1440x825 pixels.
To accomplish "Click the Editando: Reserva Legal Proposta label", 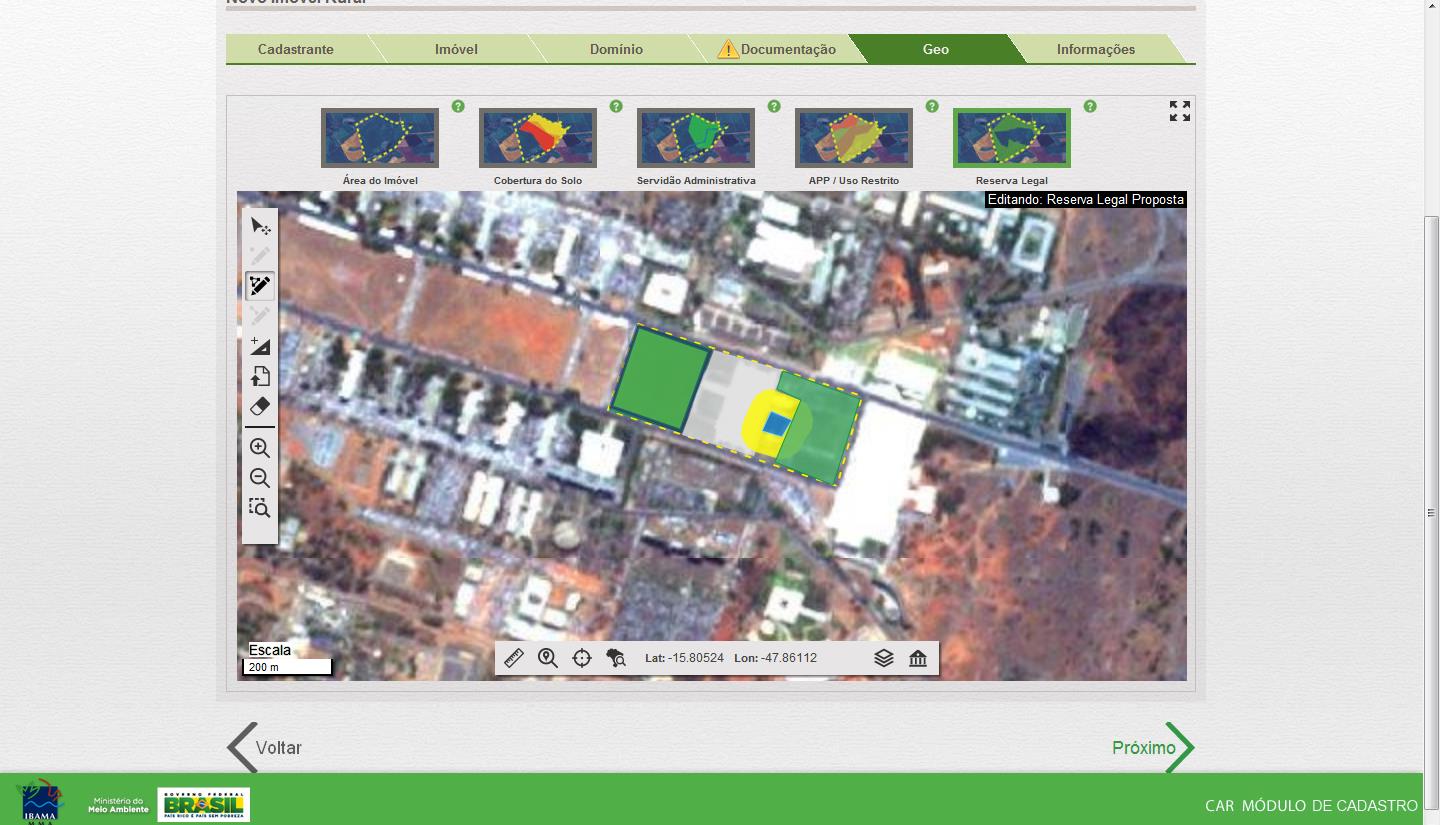I will point(1085,200).
